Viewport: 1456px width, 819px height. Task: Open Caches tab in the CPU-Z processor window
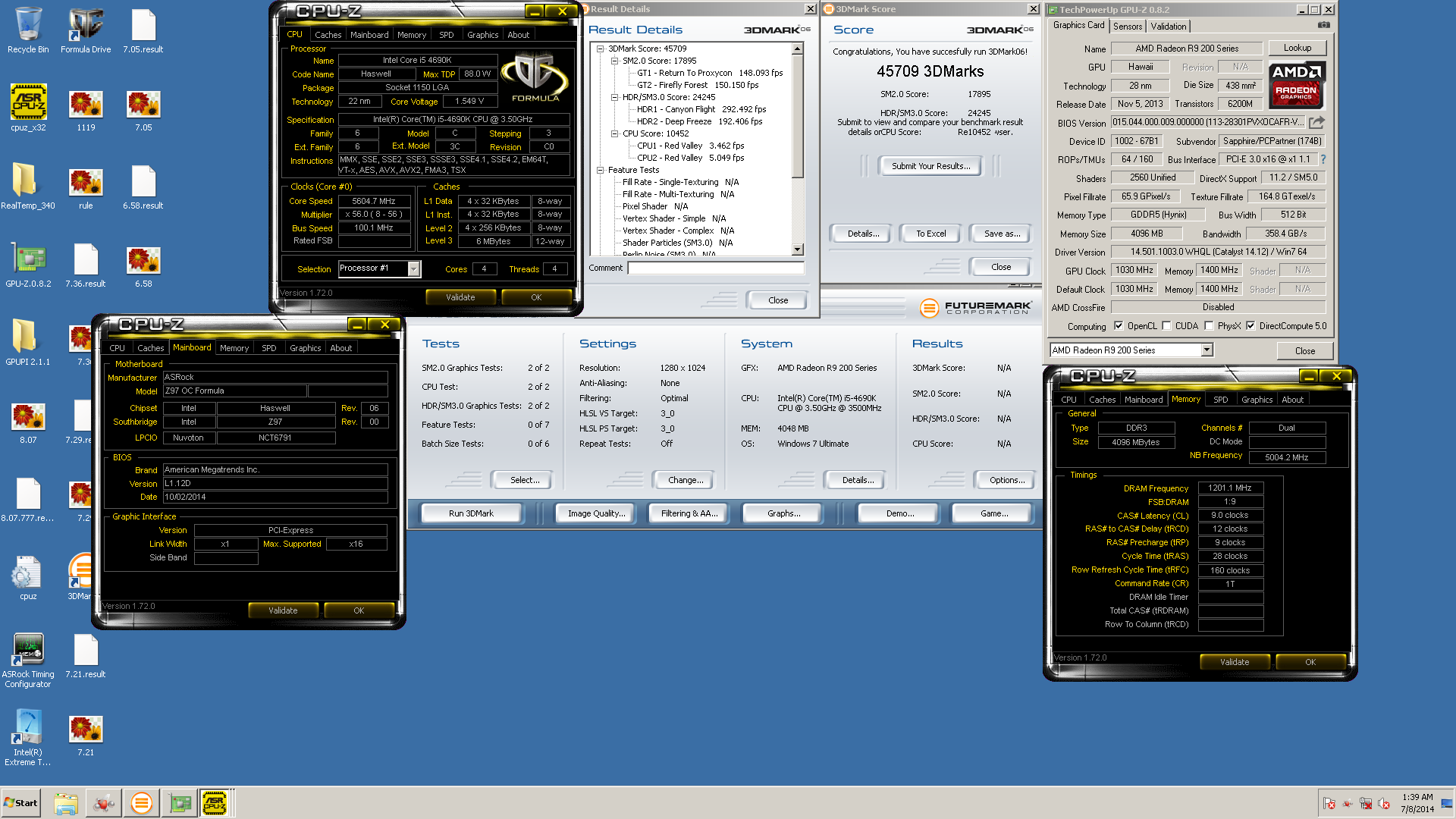click(328, 35)
